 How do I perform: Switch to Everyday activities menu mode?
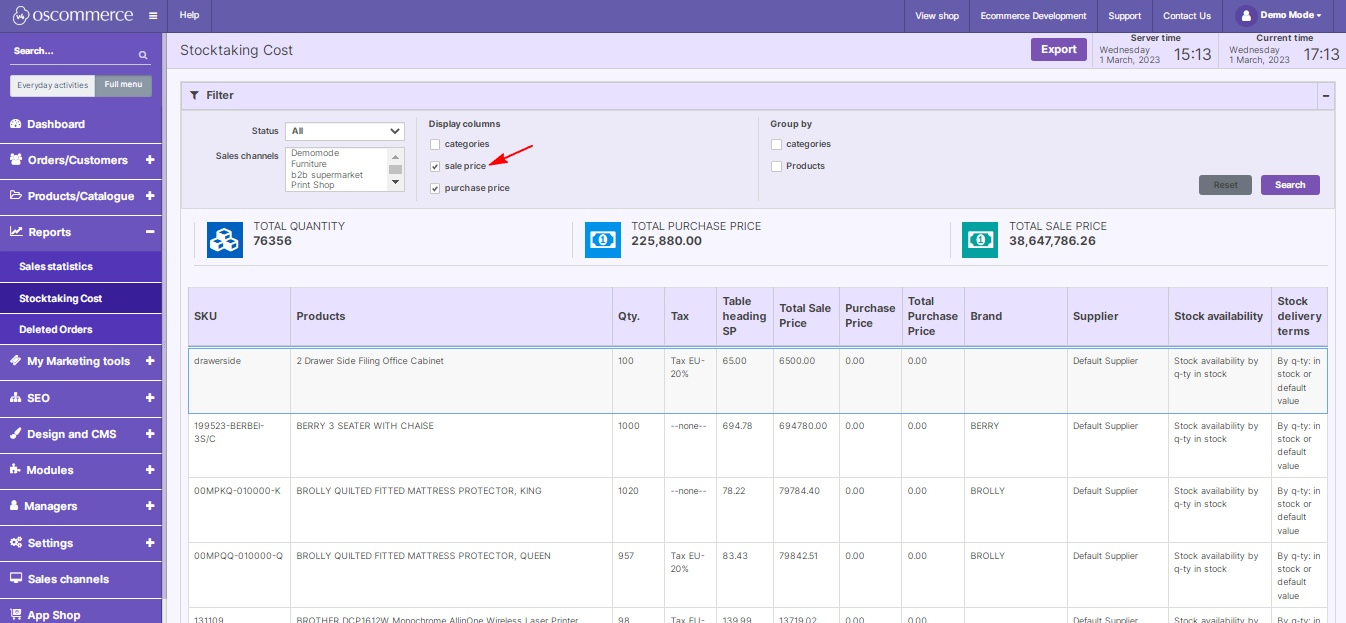53,85
